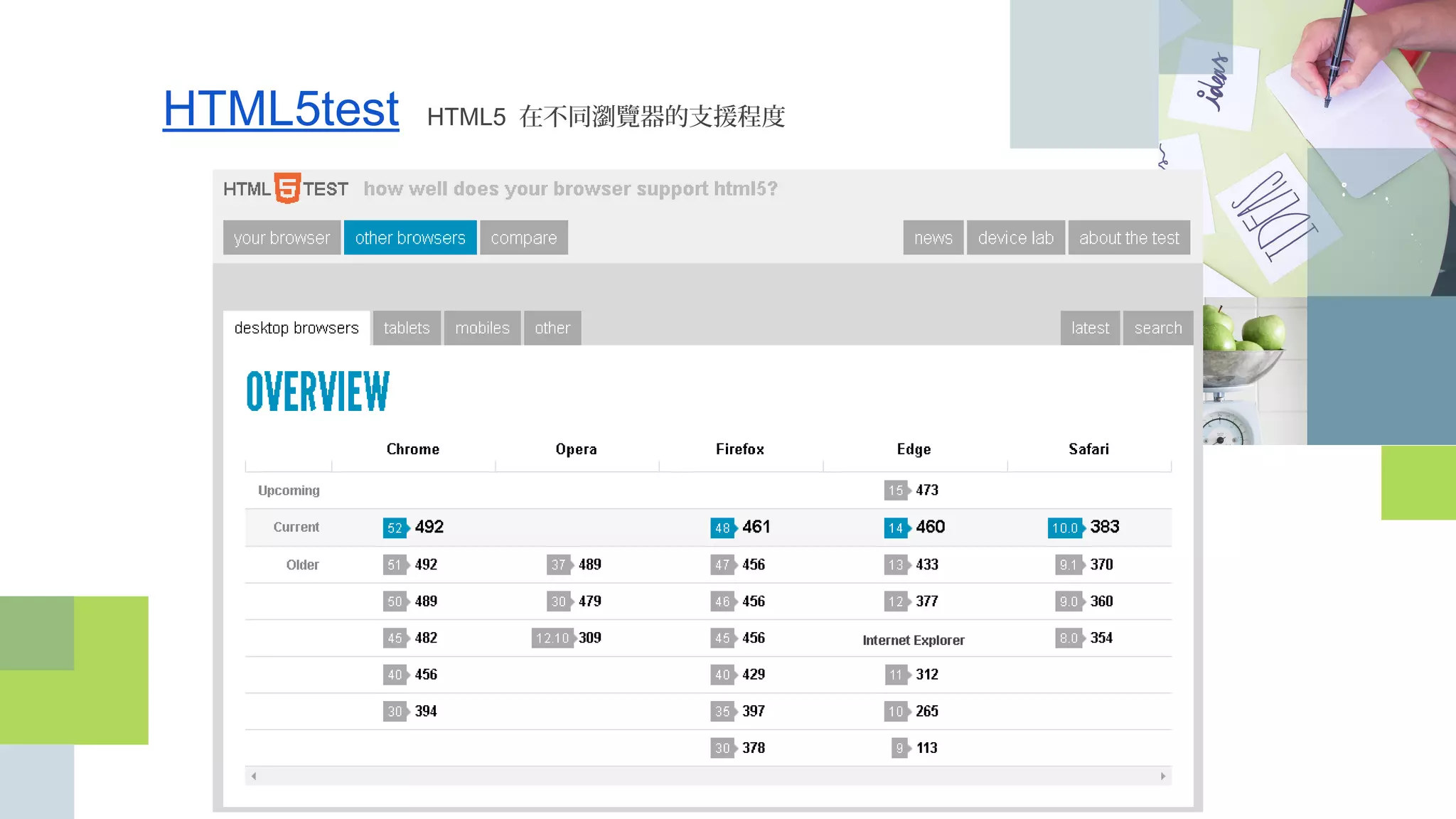Switch to 'other' devices tab
Image resolution: width=1456 pixels, height=819 pixels.
[552, 328]
